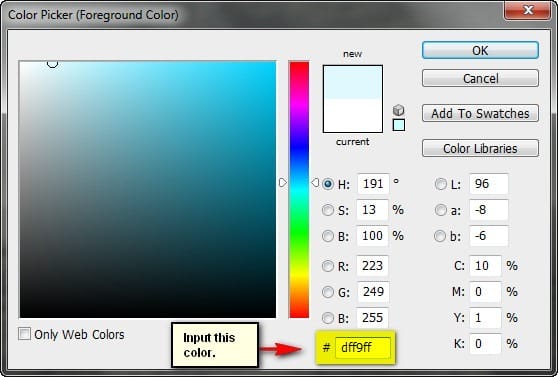The image size is (558, 377).
Task: Click the K (black) percentage field
Action: point(485,344)
